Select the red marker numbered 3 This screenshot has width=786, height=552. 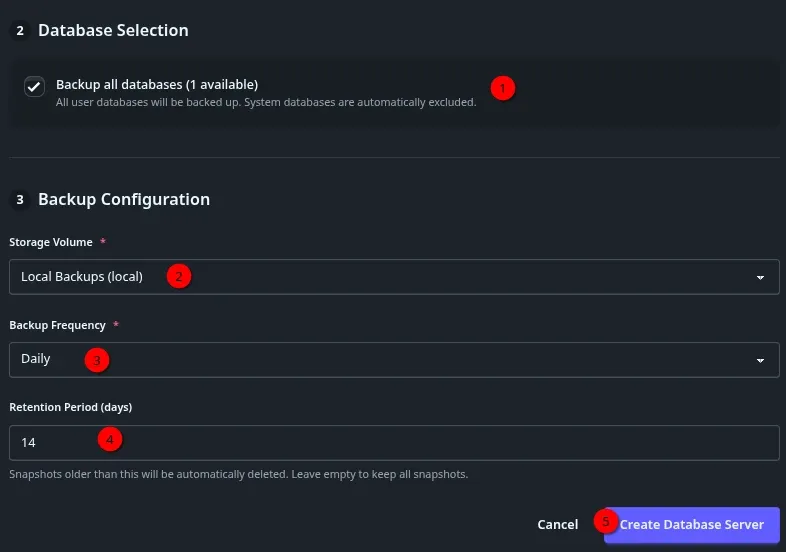click(x=96, y=360)
